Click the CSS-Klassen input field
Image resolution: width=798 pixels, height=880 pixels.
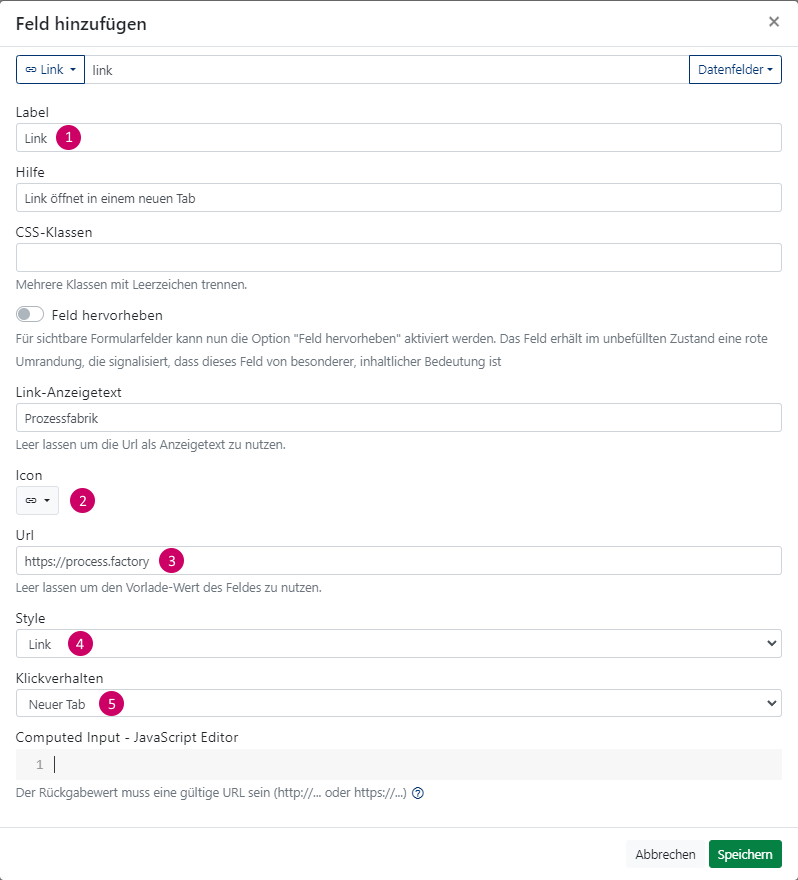(398, 258)
